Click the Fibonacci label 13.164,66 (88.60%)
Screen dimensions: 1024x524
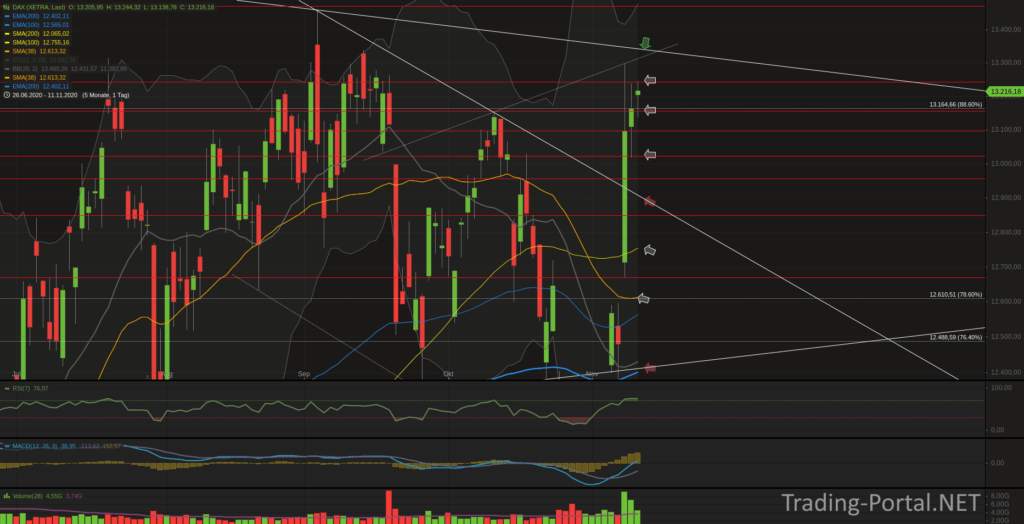coord(955,105)
